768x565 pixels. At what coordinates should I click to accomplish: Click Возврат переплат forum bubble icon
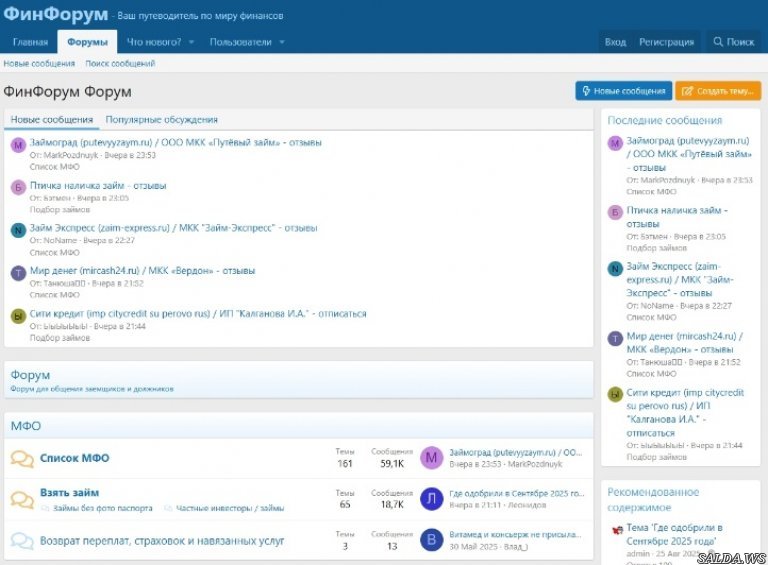tap(22, 541)
